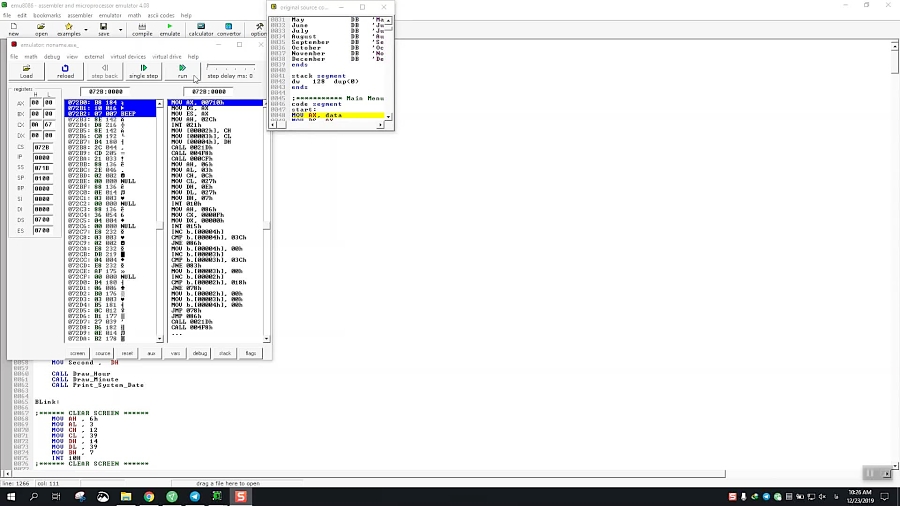This screenshot has width=900, height=506.
Task: Click the Load icon in emulator
Action: coord(26,71)
